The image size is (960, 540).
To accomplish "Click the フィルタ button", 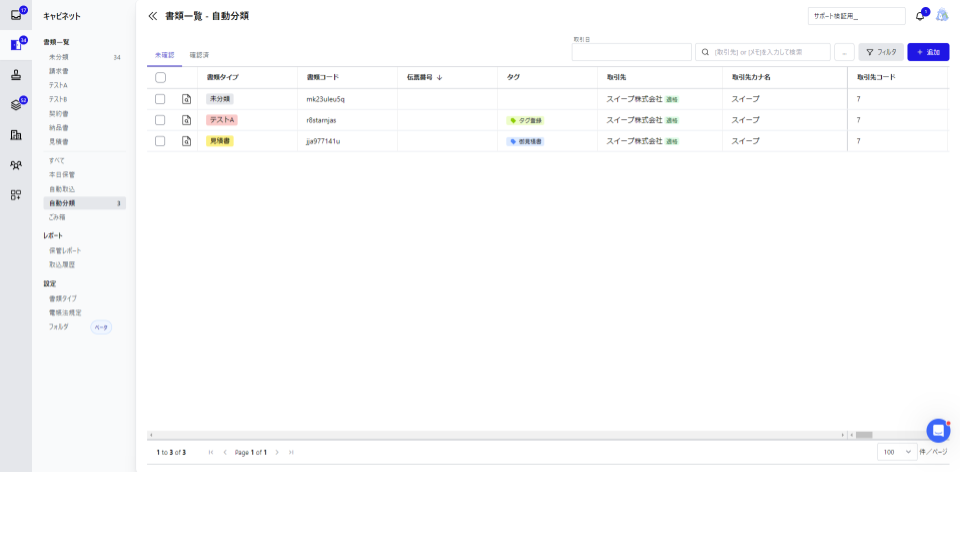I will pyautogui.click(x=881, y=52).
